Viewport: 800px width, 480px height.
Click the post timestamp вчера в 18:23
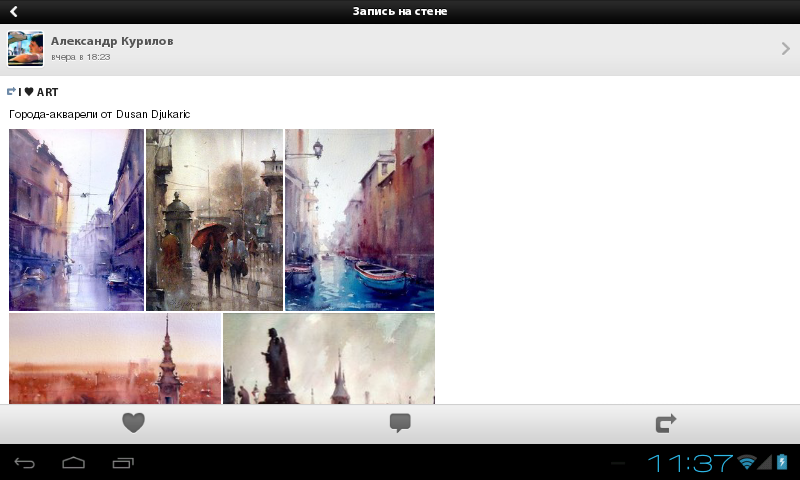click(81, 57)
